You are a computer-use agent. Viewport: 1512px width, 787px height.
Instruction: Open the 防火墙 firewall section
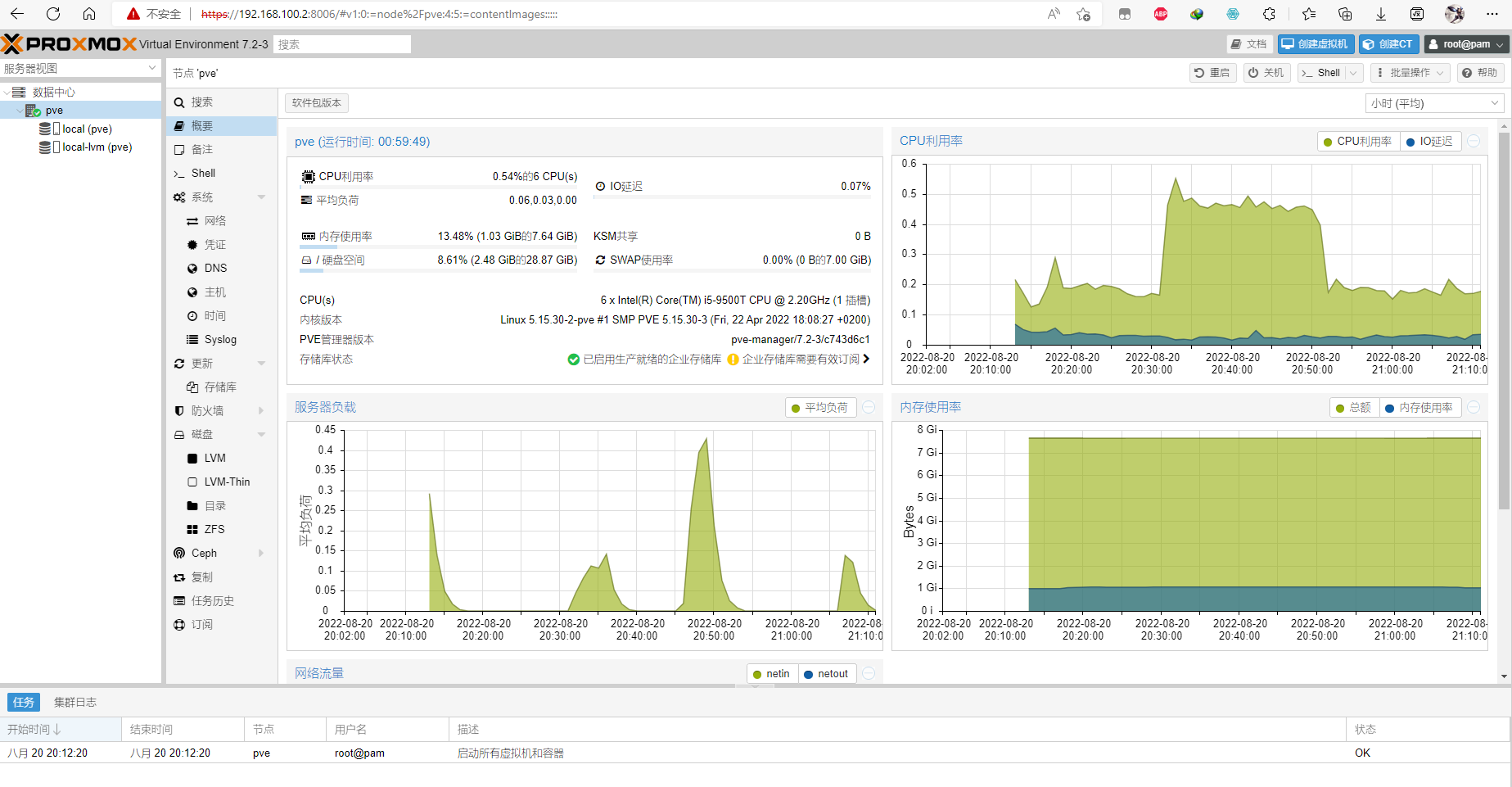pyautogui.click(x=207, y=411)
